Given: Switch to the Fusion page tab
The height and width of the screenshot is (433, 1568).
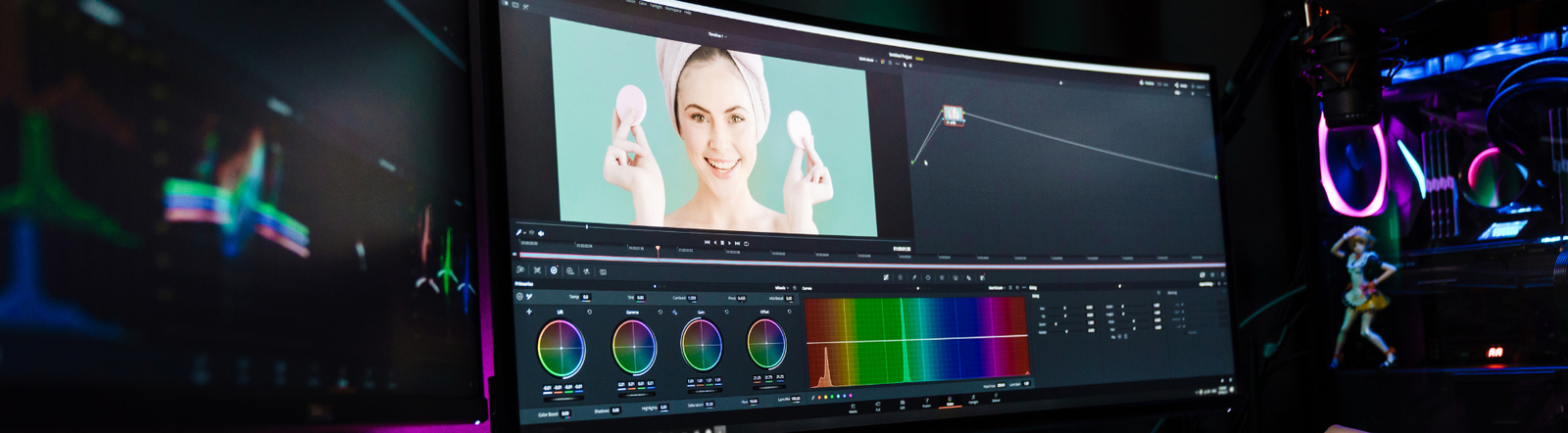Looking at the screenshot, I should pyautogui.click(x=926, y=403).
